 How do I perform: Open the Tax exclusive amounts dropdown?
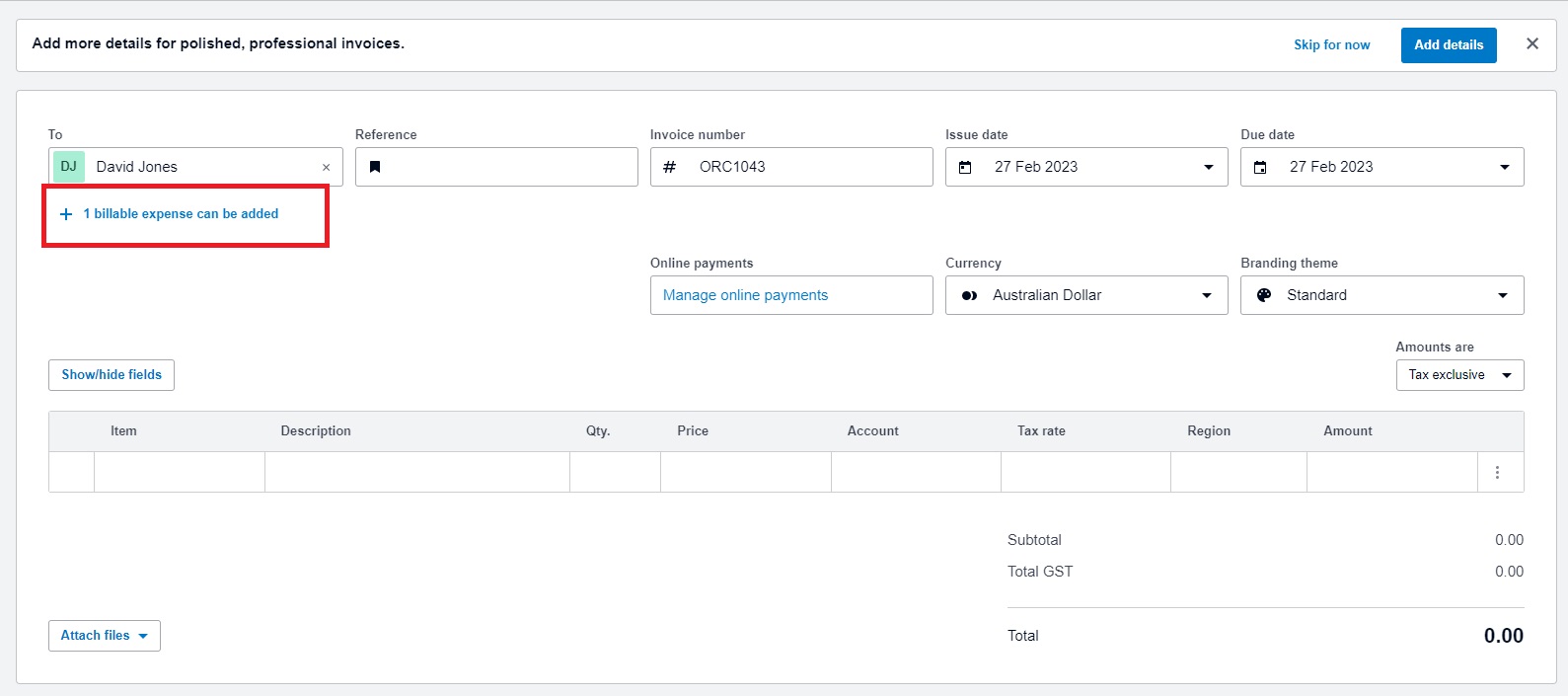(x=1459, y=375)
